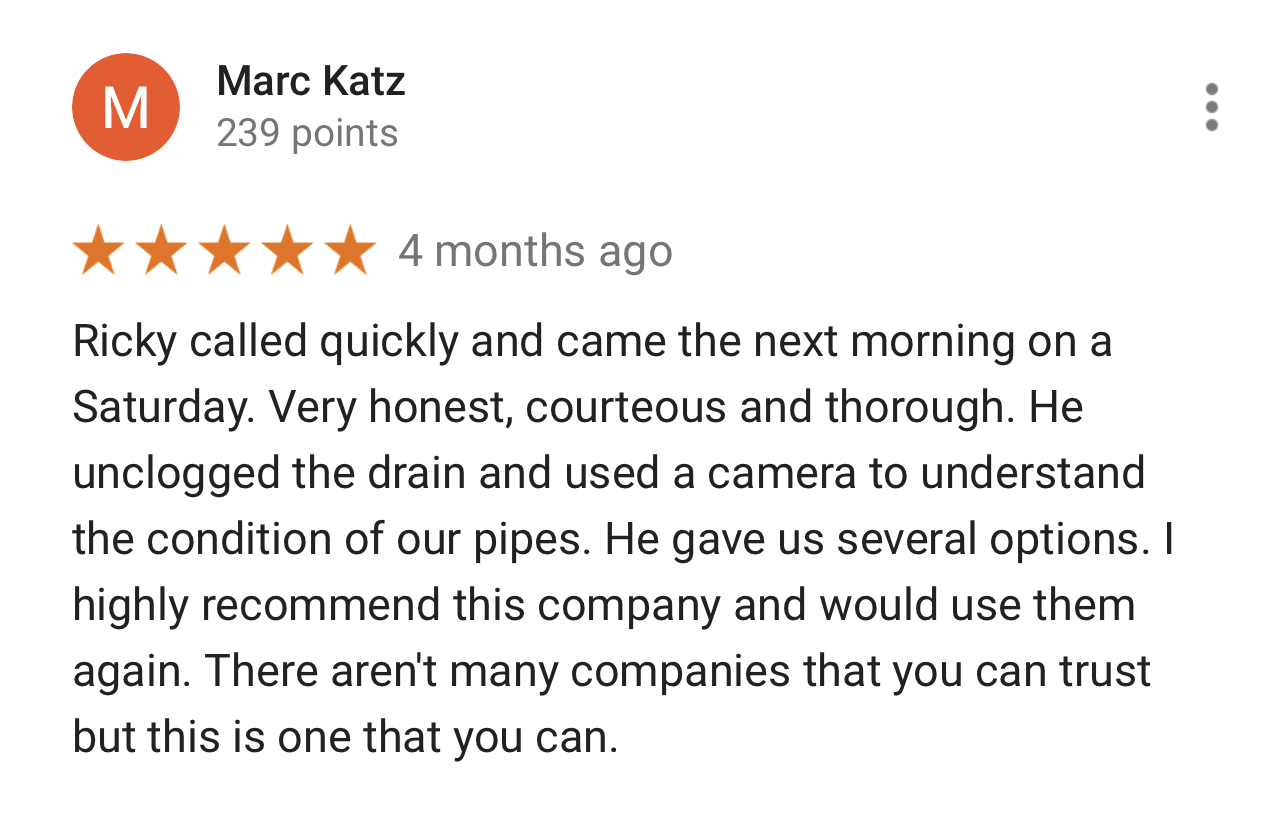This screenshot has width=1284, height=816.
Task: Open Marc Katz reviewer profile name
Action: [x=311, y=81]
